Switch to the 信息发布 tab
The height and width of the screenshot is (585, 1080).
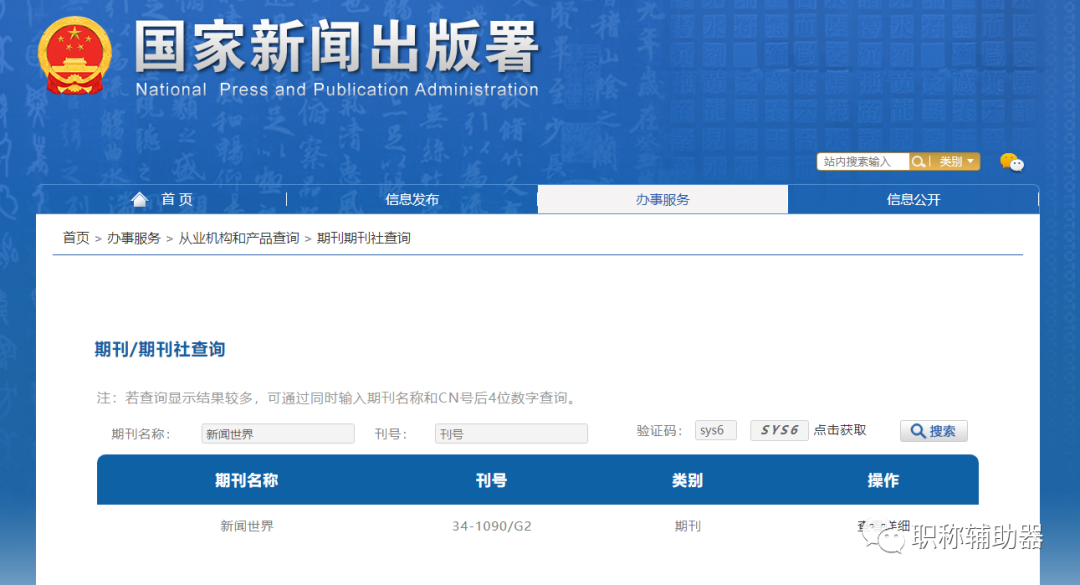[x=412, y=198]
